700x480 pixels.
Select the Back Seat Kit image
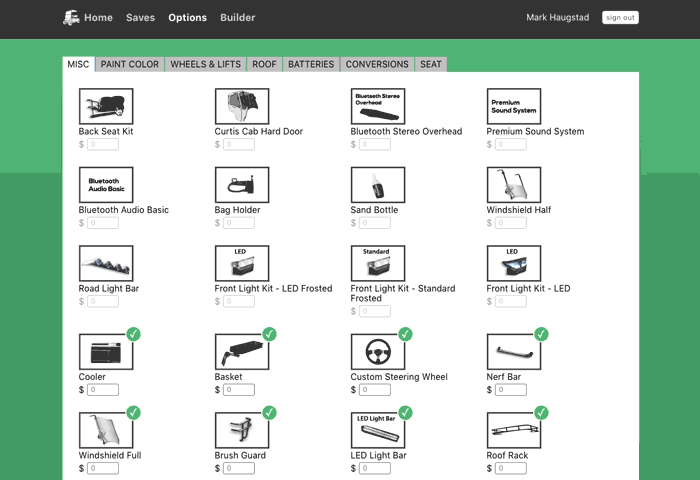[x=106, y=106]
